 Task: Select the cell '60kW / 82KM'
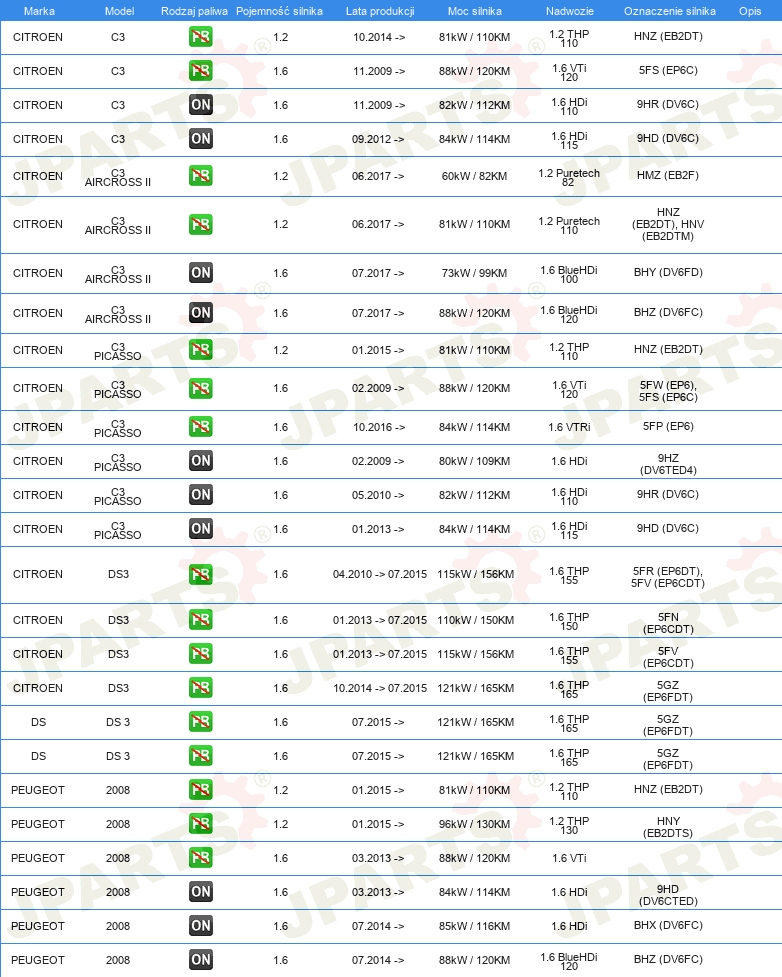tap(474, 176)
